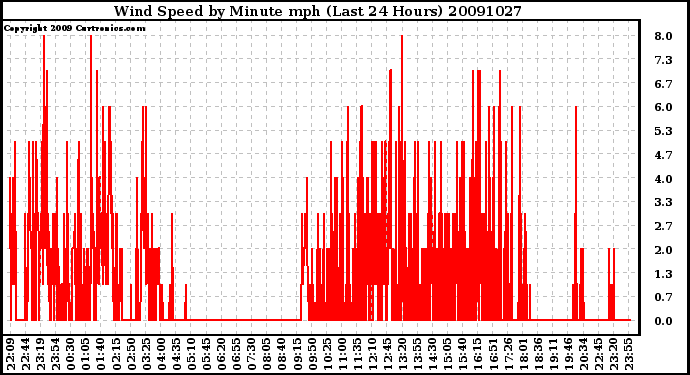Select the 05:45 time label

click(x=206, y=354)
